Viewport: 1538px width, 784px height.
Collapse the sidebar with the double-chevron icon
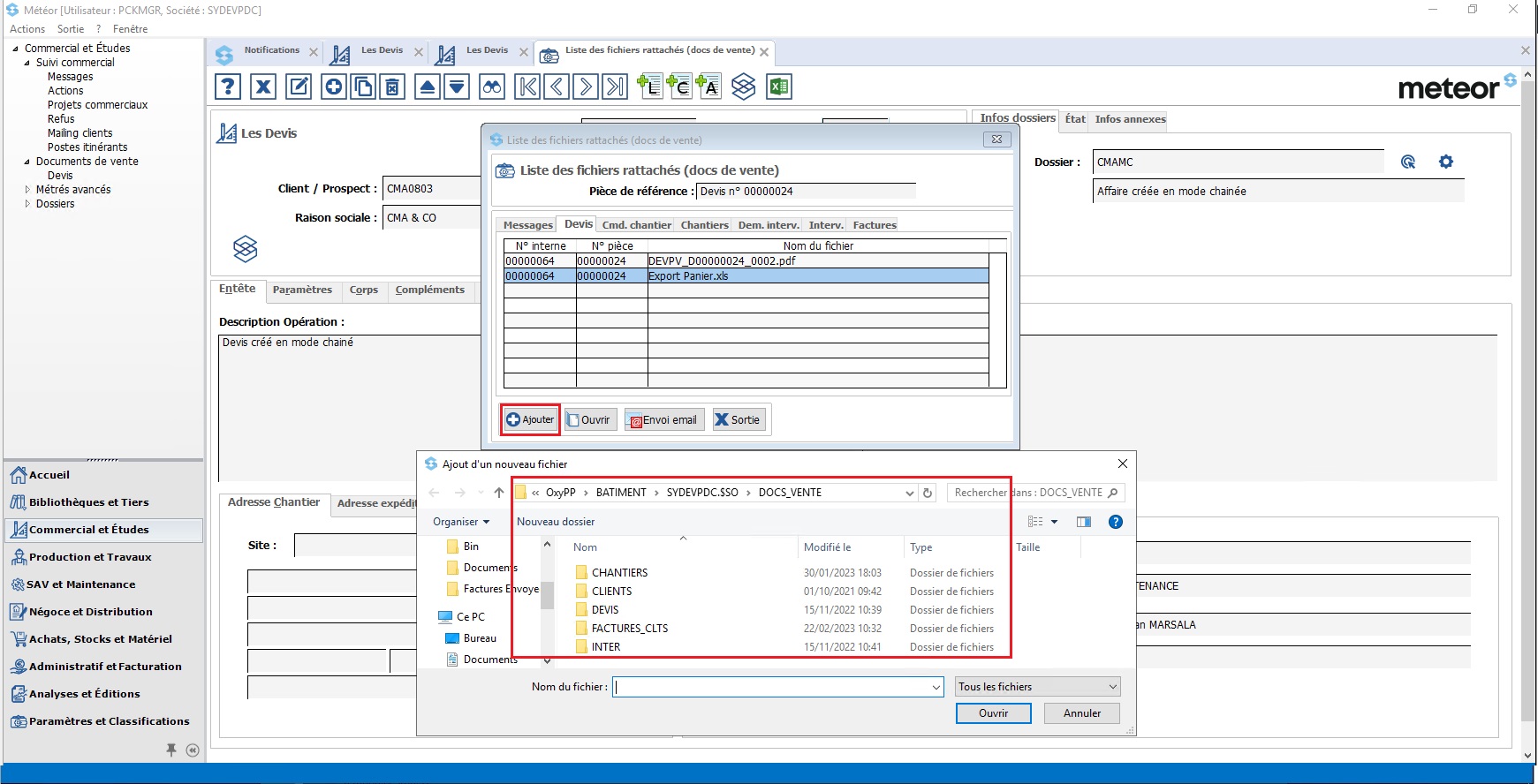click(193, 750)
